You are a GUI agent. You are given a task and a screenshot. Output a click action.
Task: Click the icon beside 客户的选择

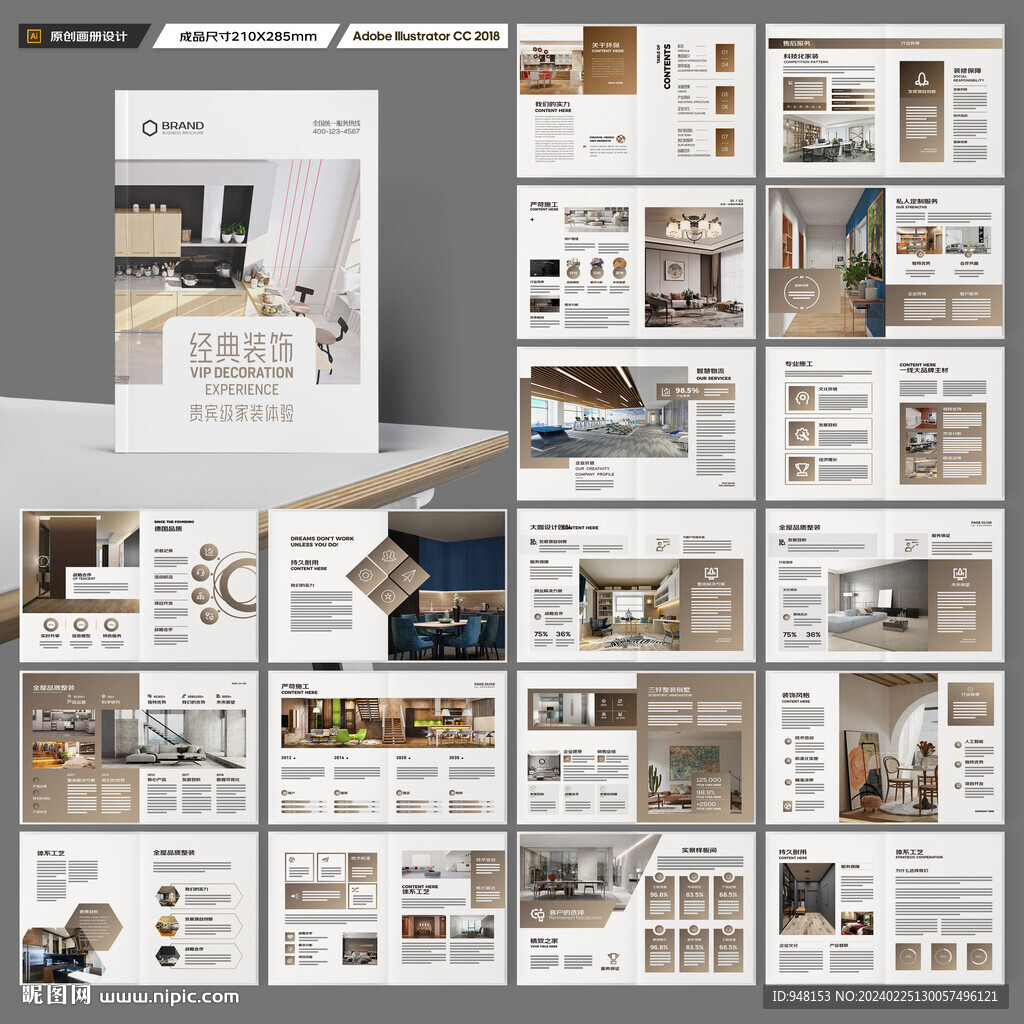pos(537,915)
